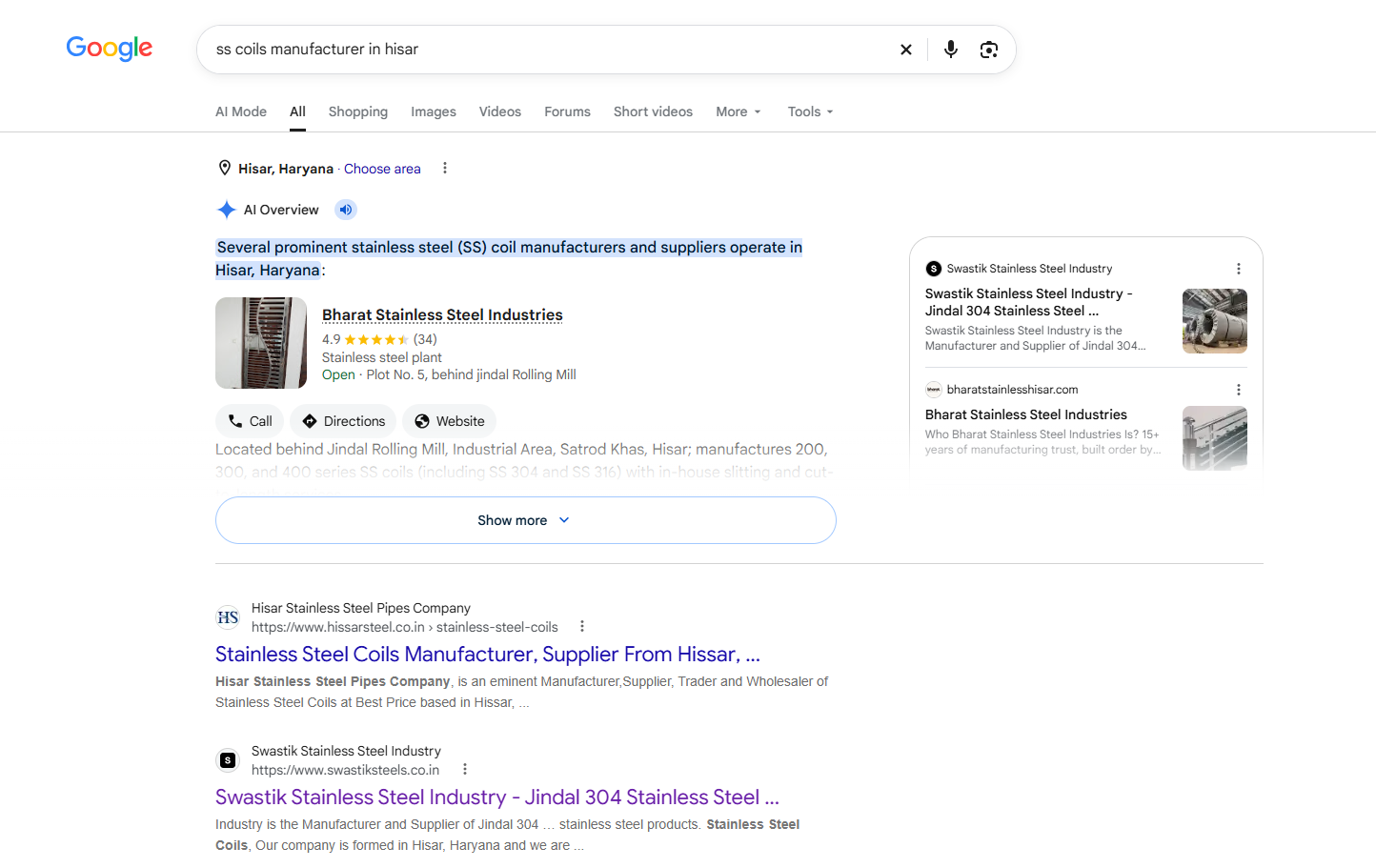Viewport: 1376px width, 868px height.
Task: Expand AI Overview with Show more
Action: (526, 520)
